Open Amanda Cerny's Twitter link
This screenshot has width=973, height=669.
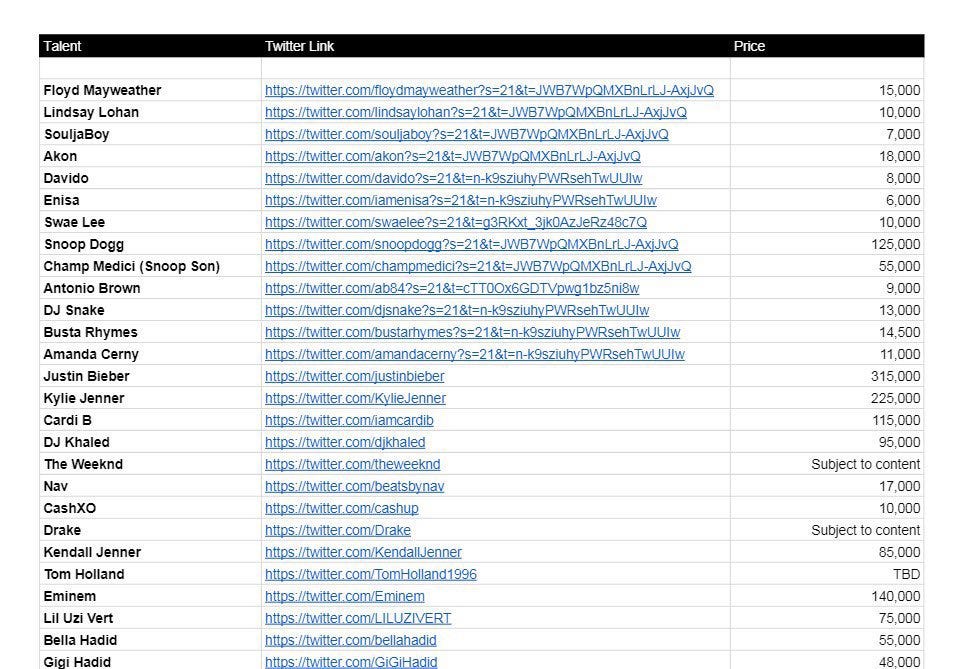click(475, 354)
